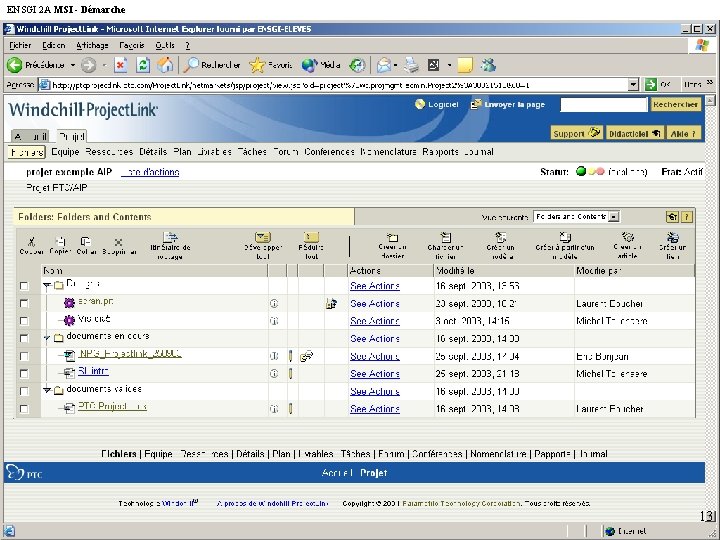Click the Réduire tout icon
The height and width of the screenshot is (540, 720).
click(311, 237)
